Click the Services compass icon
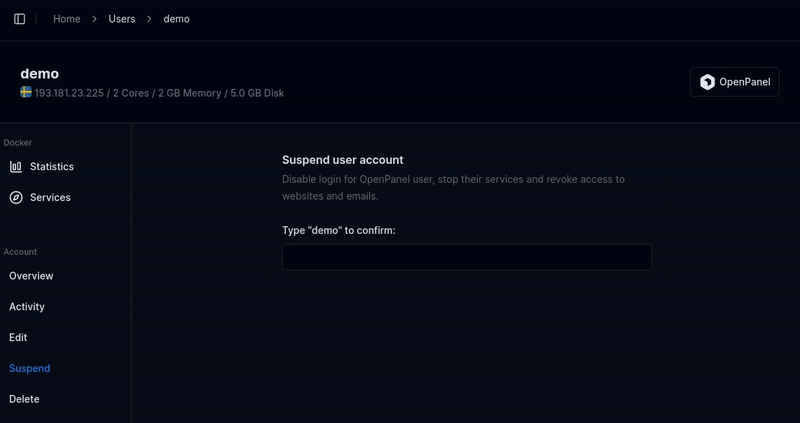 (x=16, y=197)
